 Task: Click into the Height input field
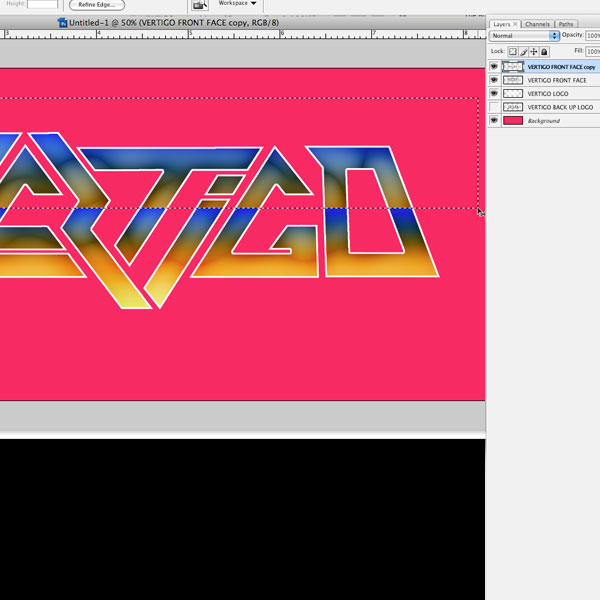[x=42, y=4]
